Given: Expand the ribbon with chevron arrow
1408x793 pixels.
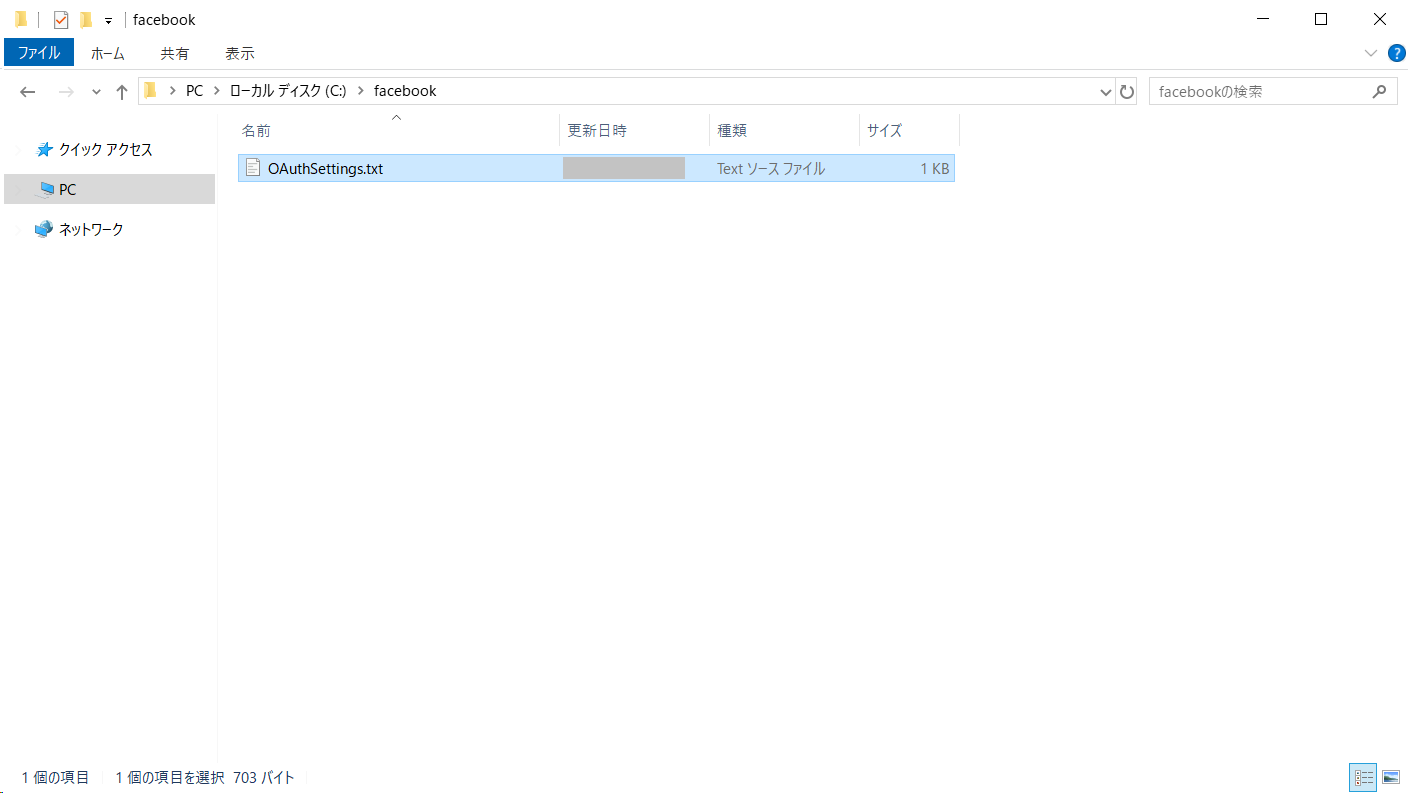Looking at the screenshot, I should (1370, 53).
